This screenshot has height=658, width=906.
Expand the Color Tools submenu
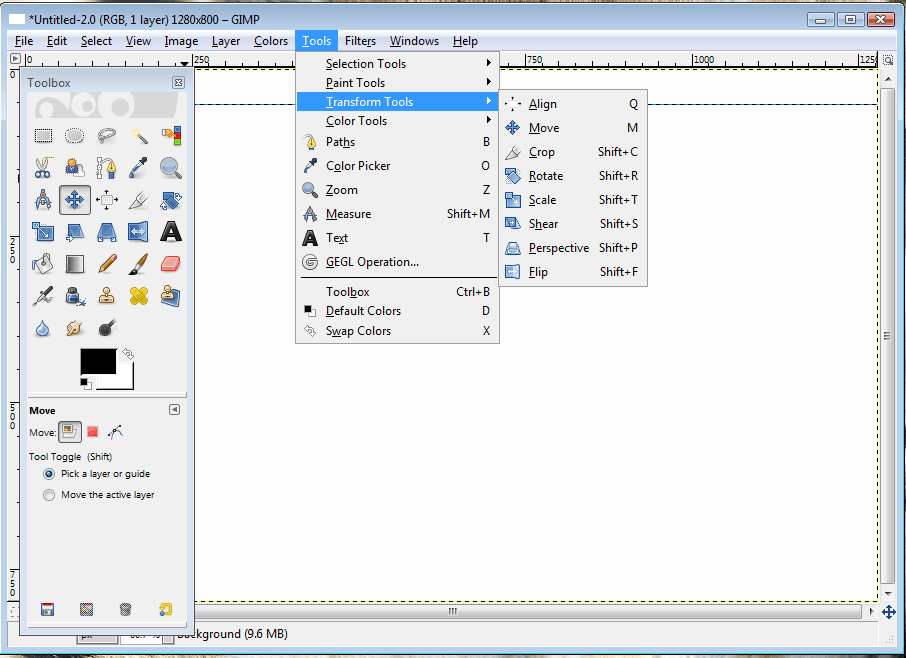pyautogui.click(x=367, y=121)
